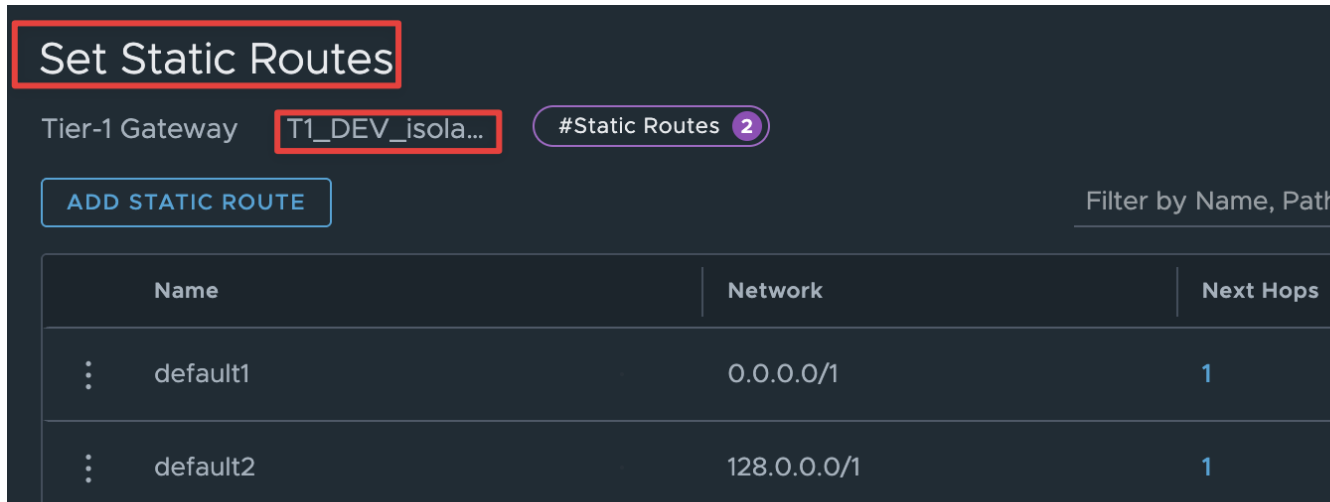The height and width of the screenshot is (502, 1330).
Task: Click the divider between Name and Network columns
Action: 703,291
